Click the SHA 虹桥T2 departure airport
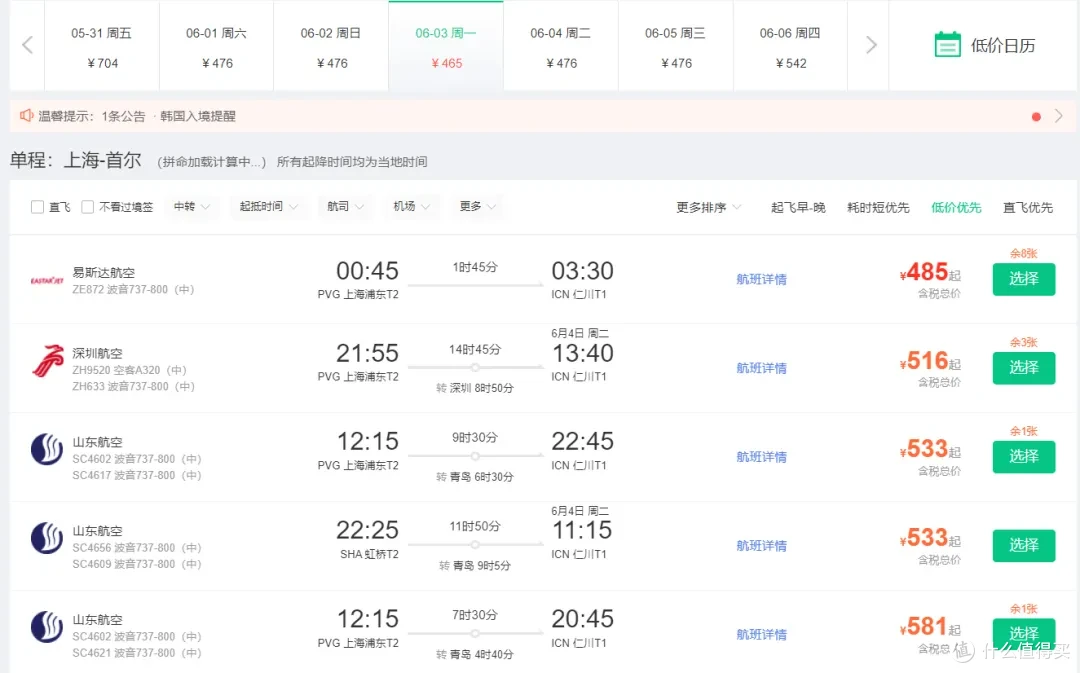The height and width of the screenshot is (673, 1080). point(369,555)
